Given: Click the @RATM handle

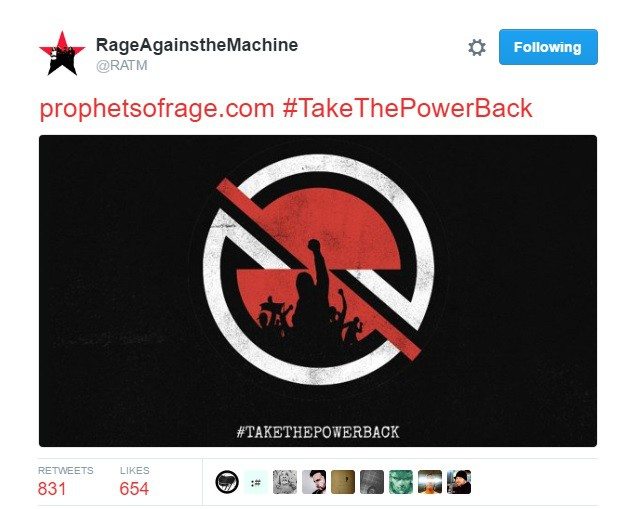Looking at the screenshot, I should 122,65.
